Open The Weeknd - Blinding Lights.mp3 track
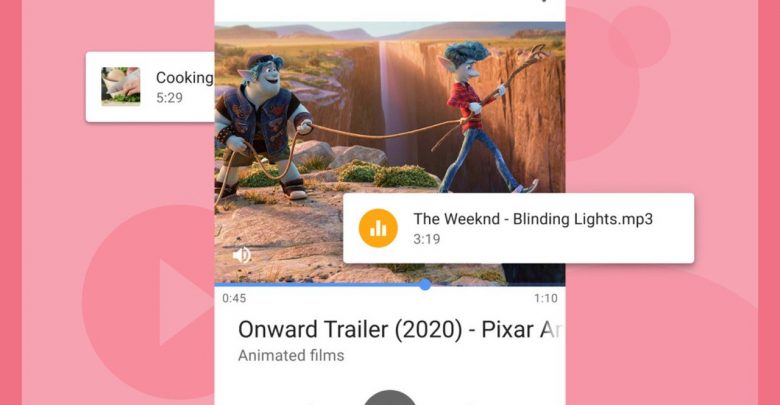The image size is (780, 405). click(x=533, y=219)
